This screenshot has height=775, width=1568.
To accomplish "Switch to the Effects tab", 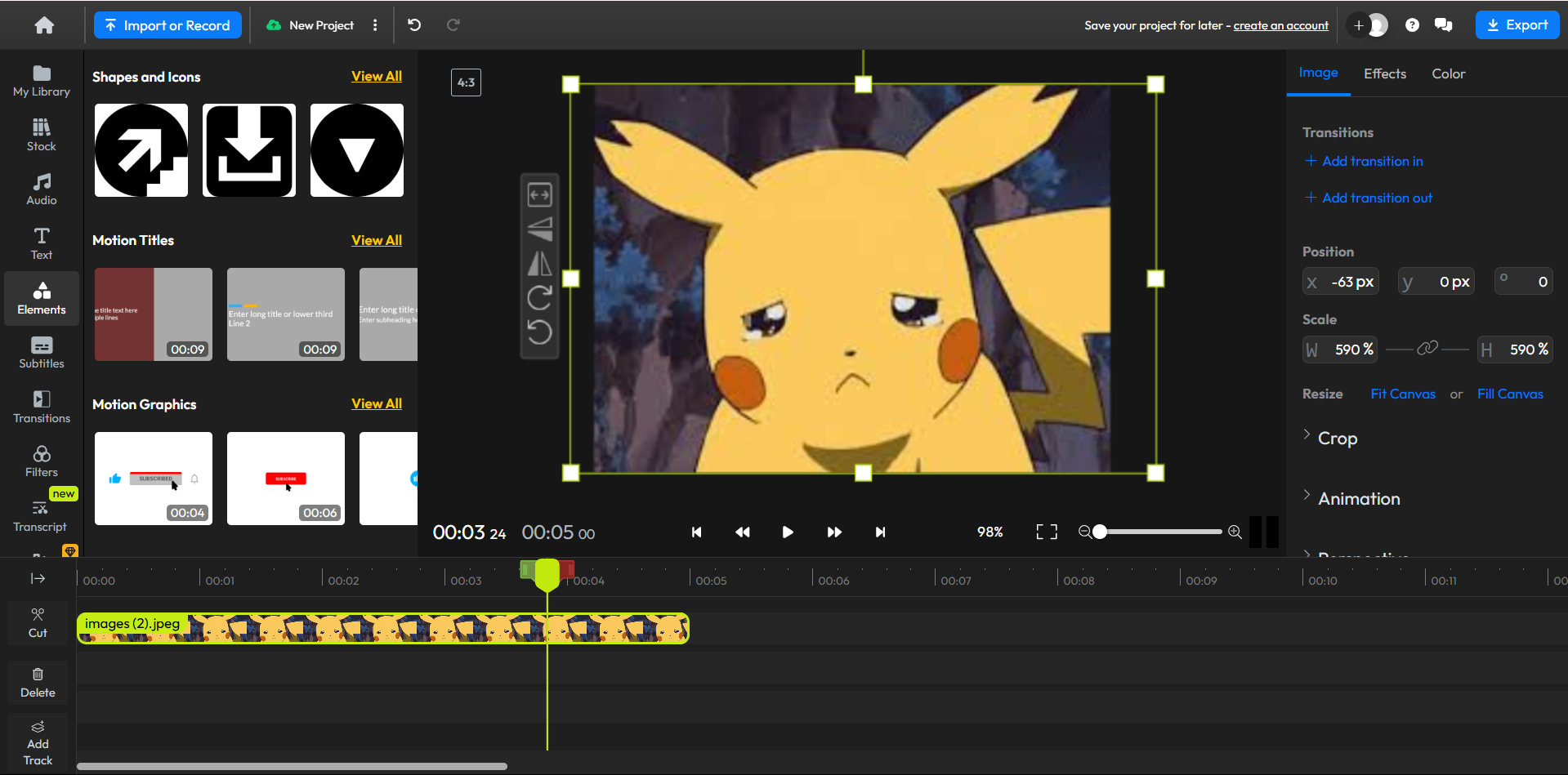I will click(1384, 73).
